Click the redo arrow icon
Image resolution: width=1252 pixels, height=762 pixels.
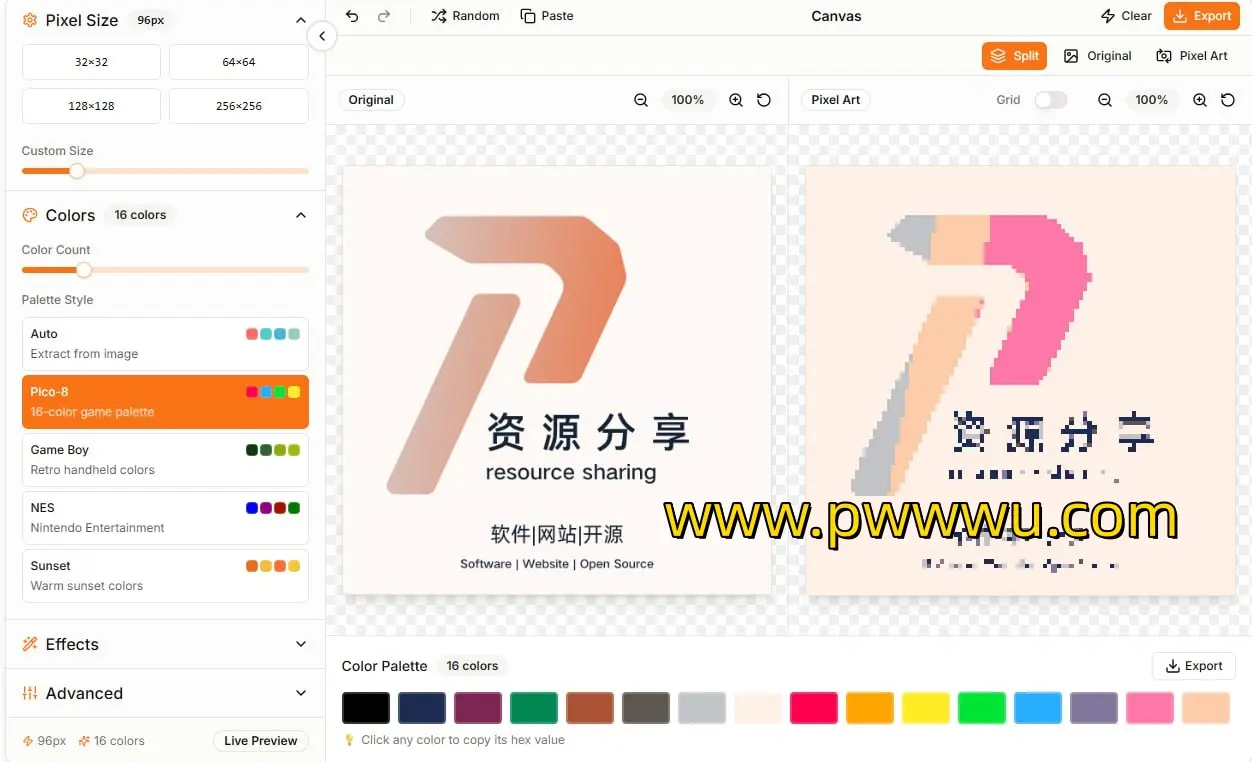coord(384,16)
